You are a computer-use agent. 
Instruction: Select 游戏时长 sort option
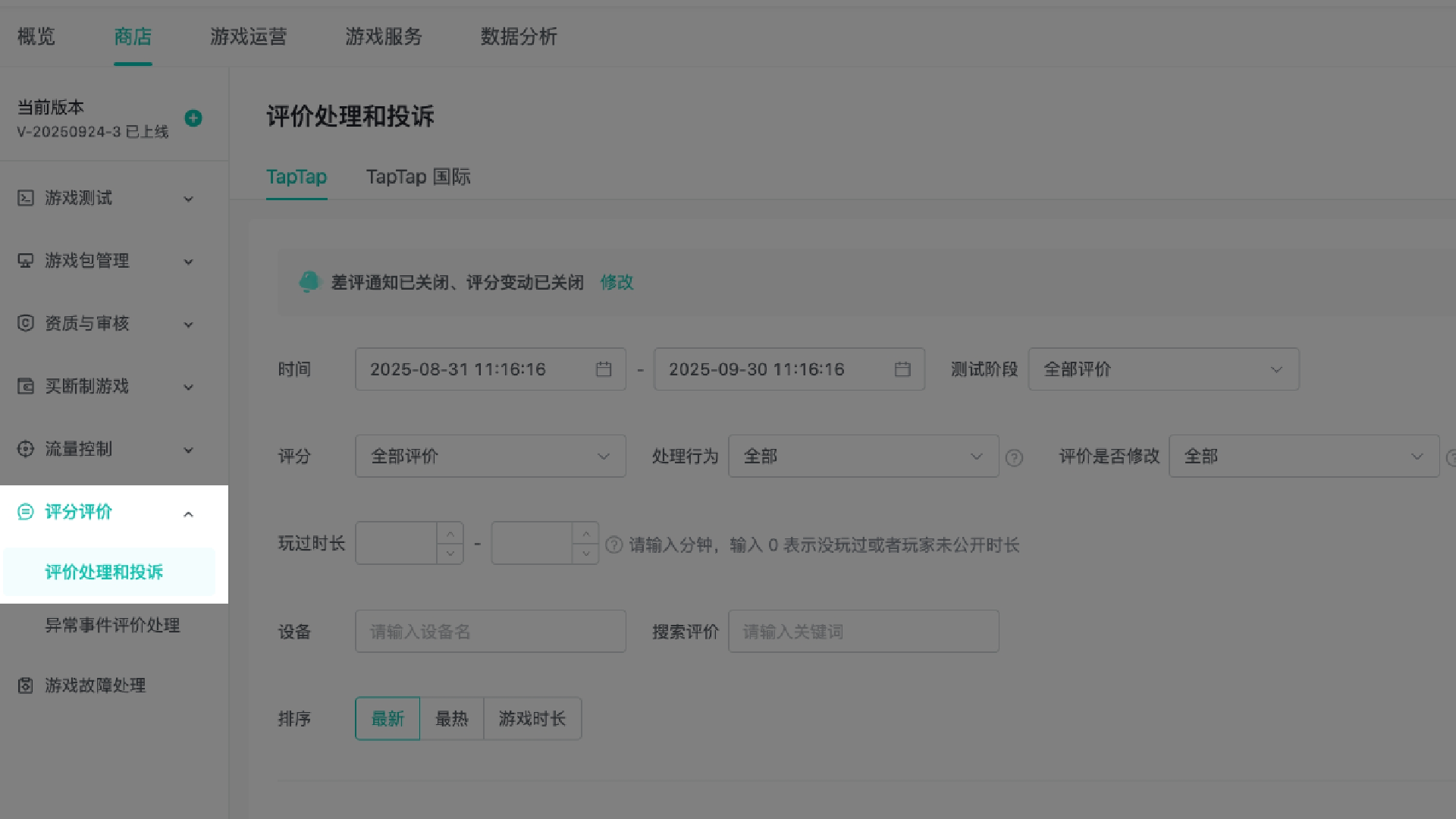coord(532,719)
